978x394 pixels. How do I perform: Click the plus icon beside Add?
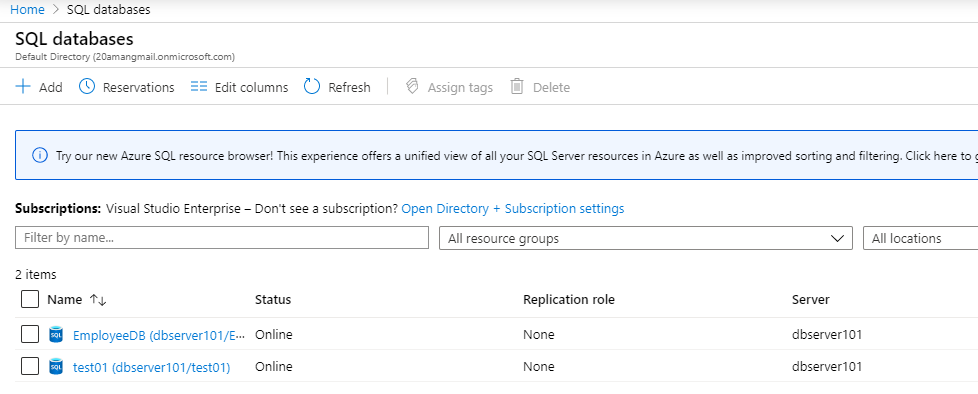click(23, 87)
